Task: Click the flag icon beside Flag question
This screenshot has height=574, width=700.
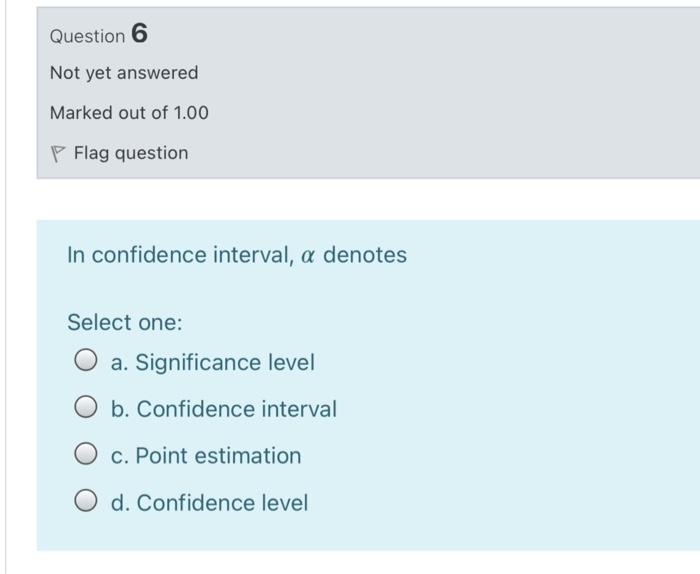Action: (58, 154)
